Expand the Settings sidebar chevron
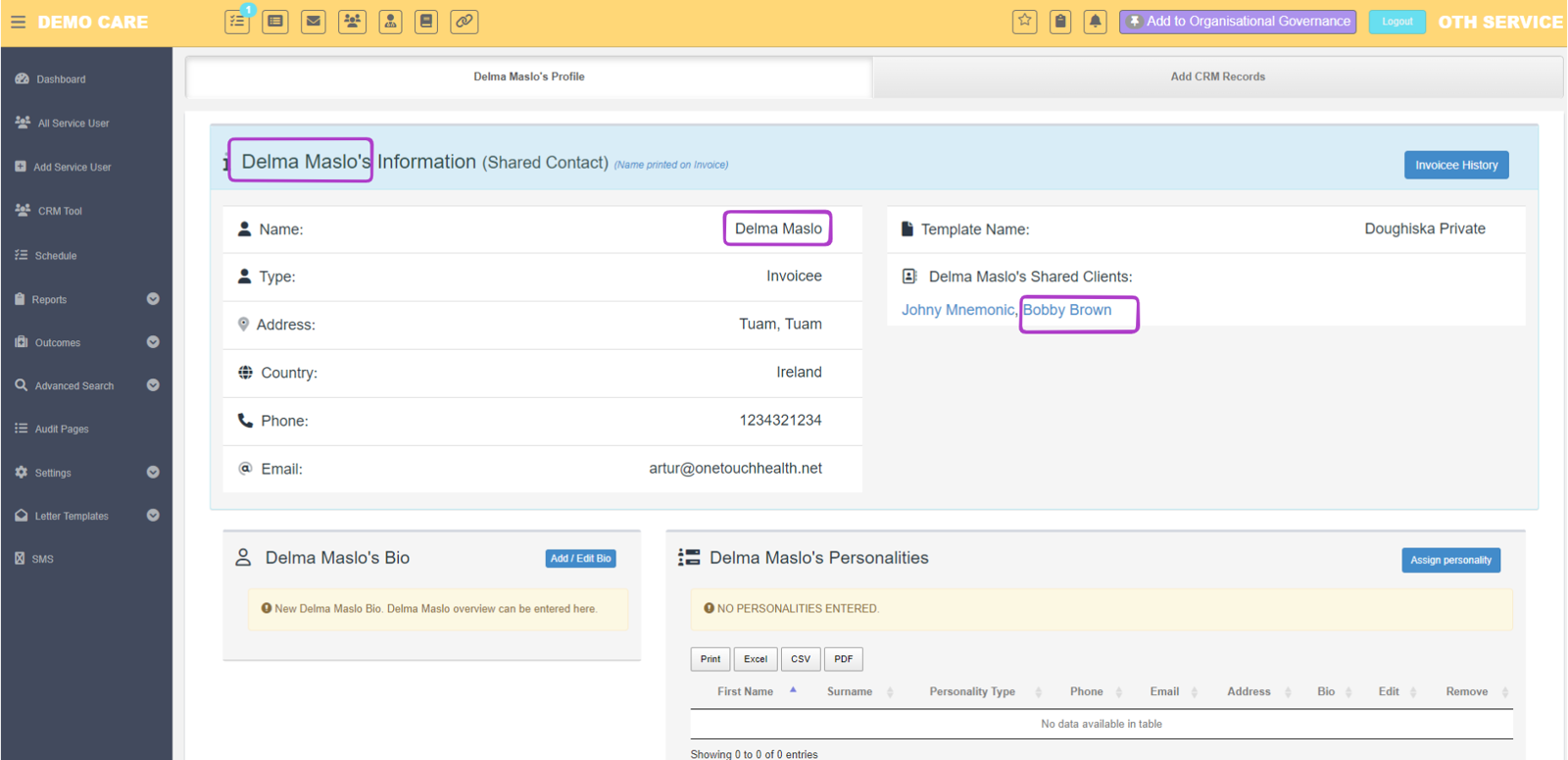 tap(153, 472)
